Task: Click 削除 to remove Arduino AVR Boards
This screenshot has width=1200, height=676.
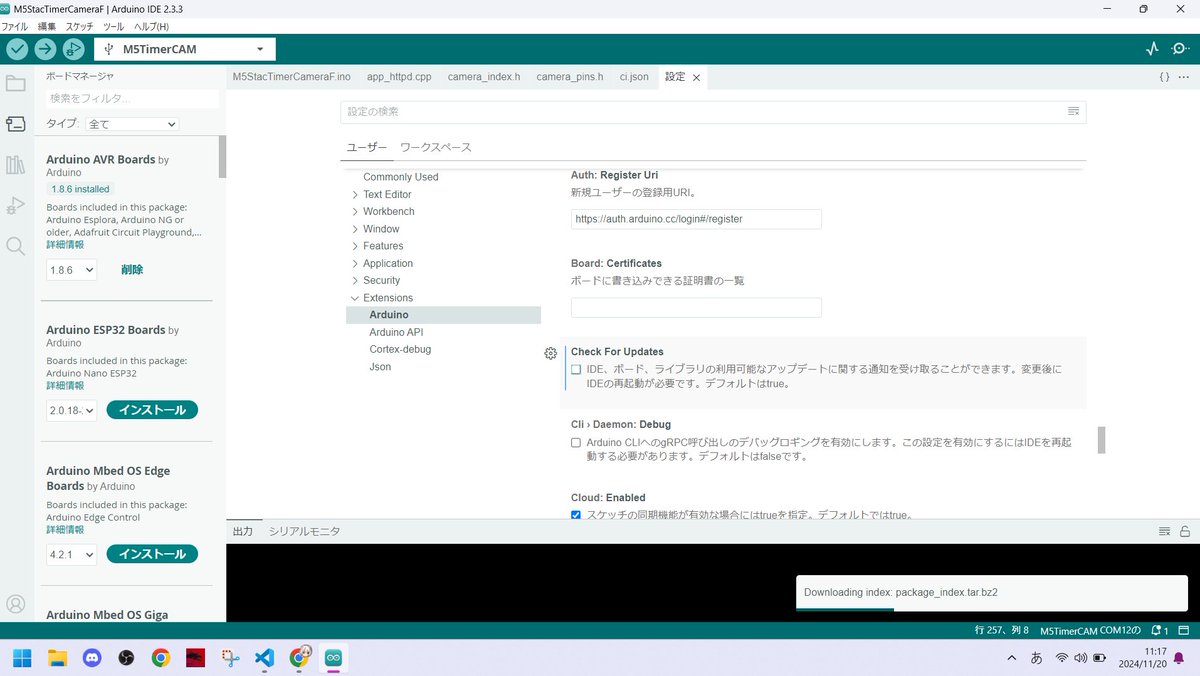Action: point(132,269)
